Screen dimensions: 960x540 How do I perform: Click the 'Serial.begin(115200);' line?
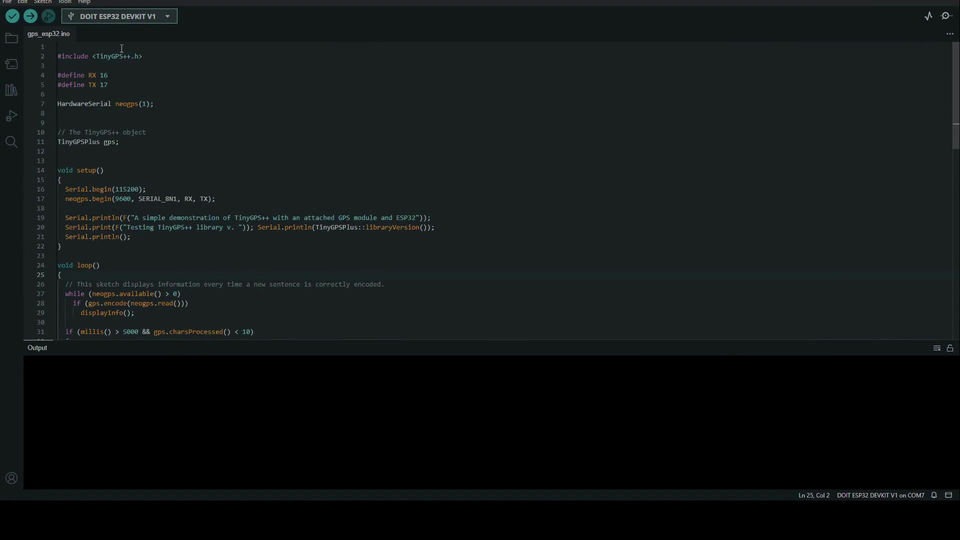(x=105, y=189)
